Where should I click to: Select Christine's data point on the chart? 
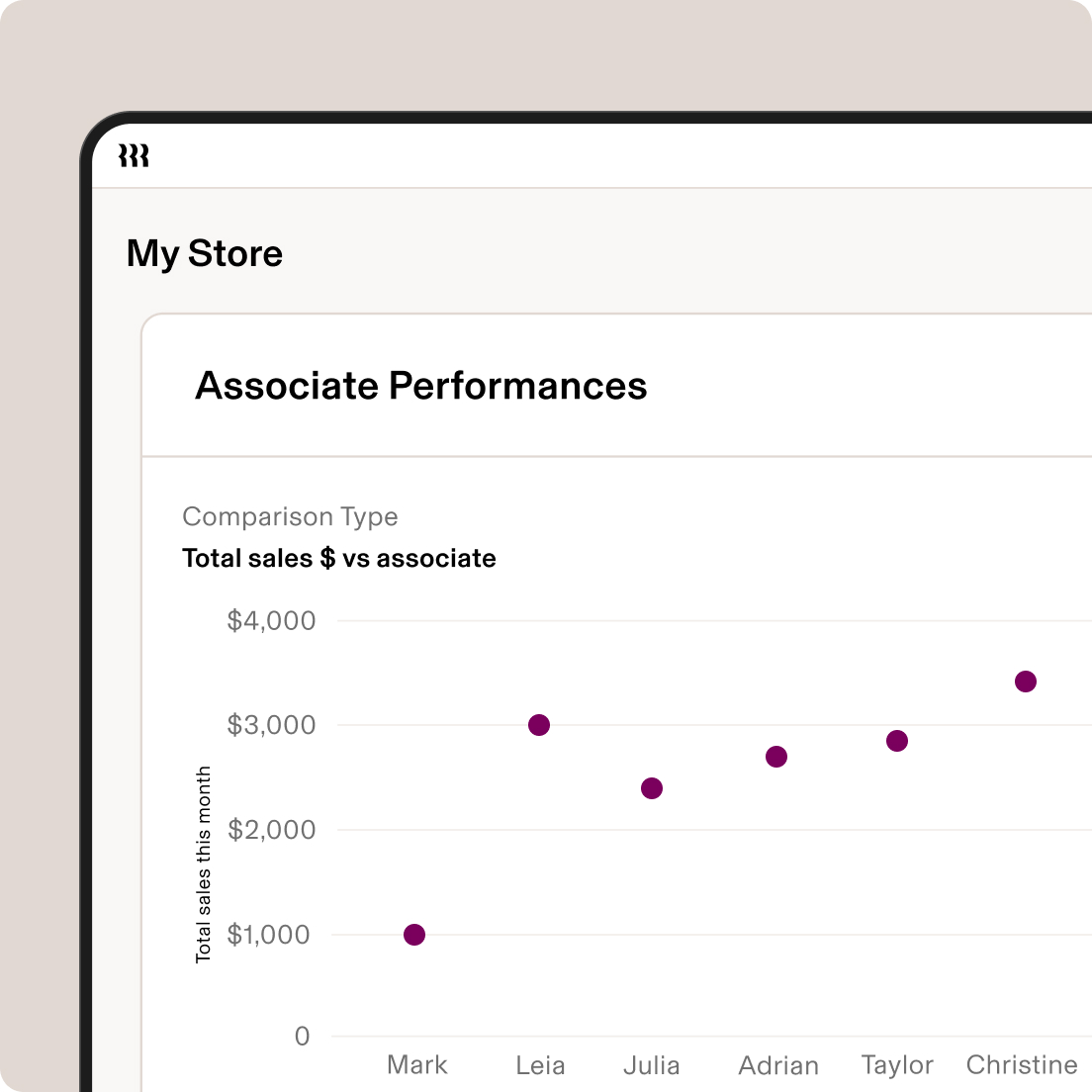coord(1025,681)
